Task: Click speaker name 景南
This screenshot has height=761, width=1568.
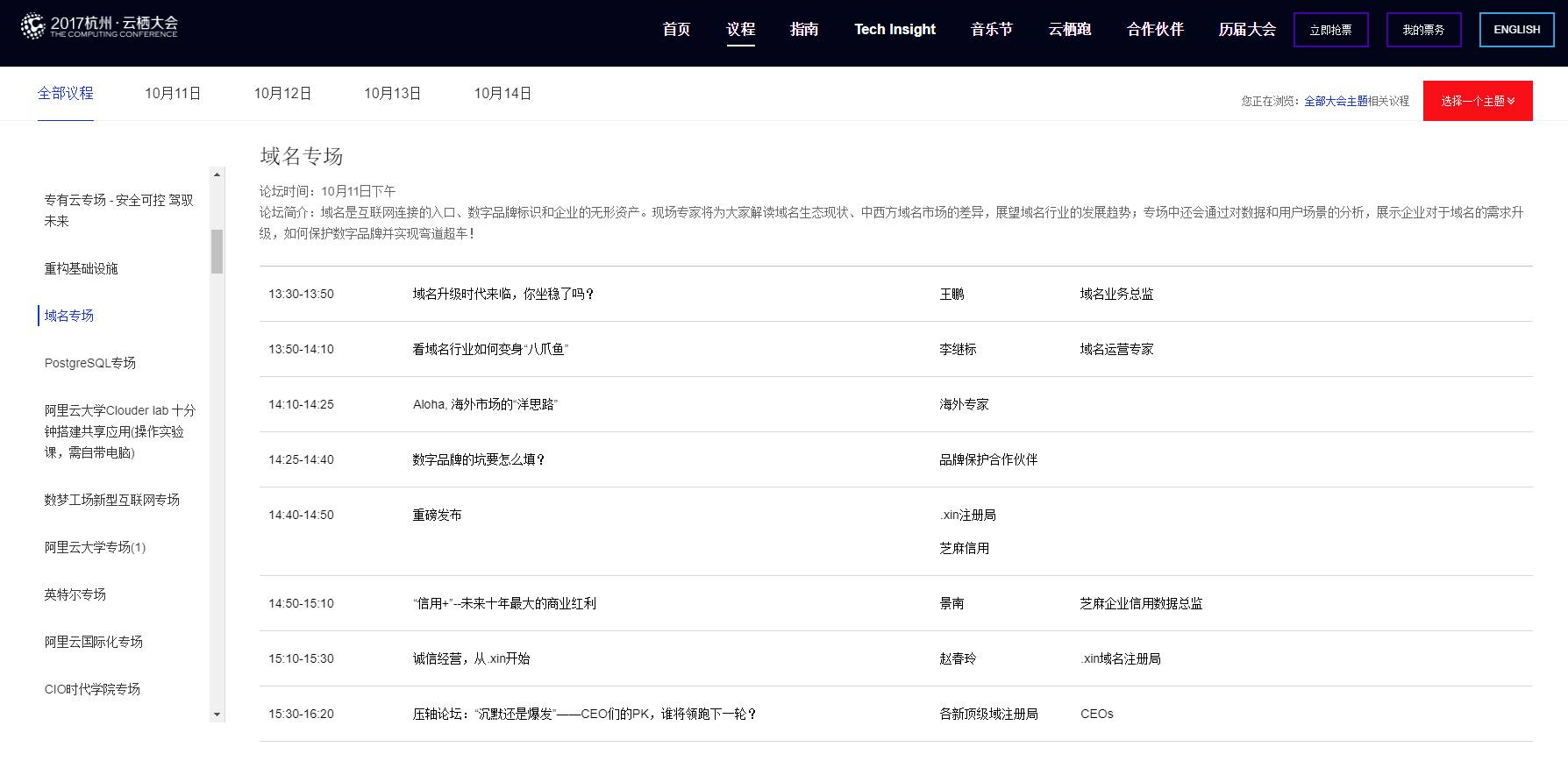Action: click(952, 603)
